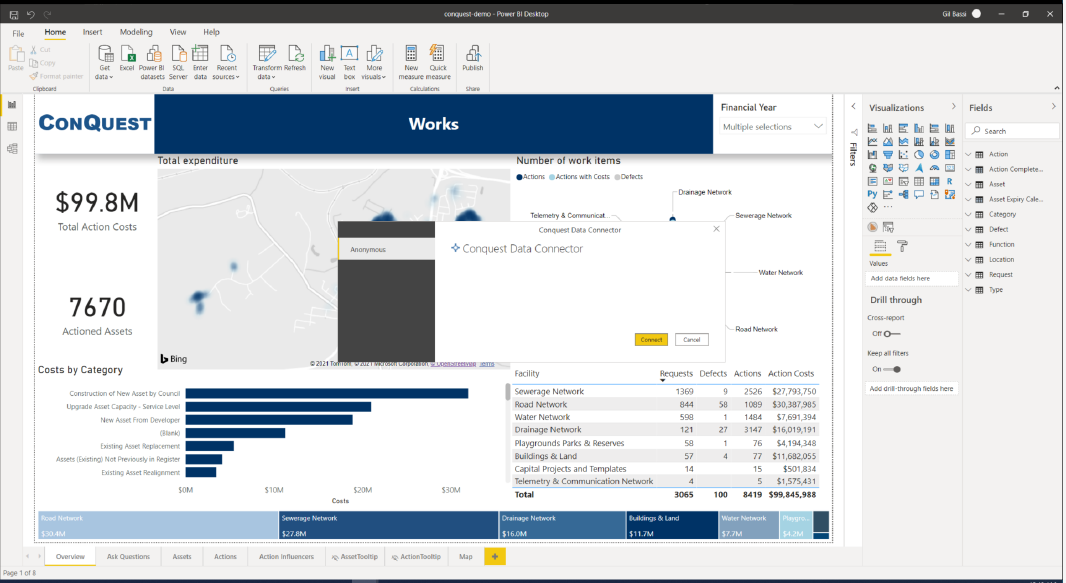Switch to Data view in left sidebar
Screen dimensions: 1066x583
[12, 126]
